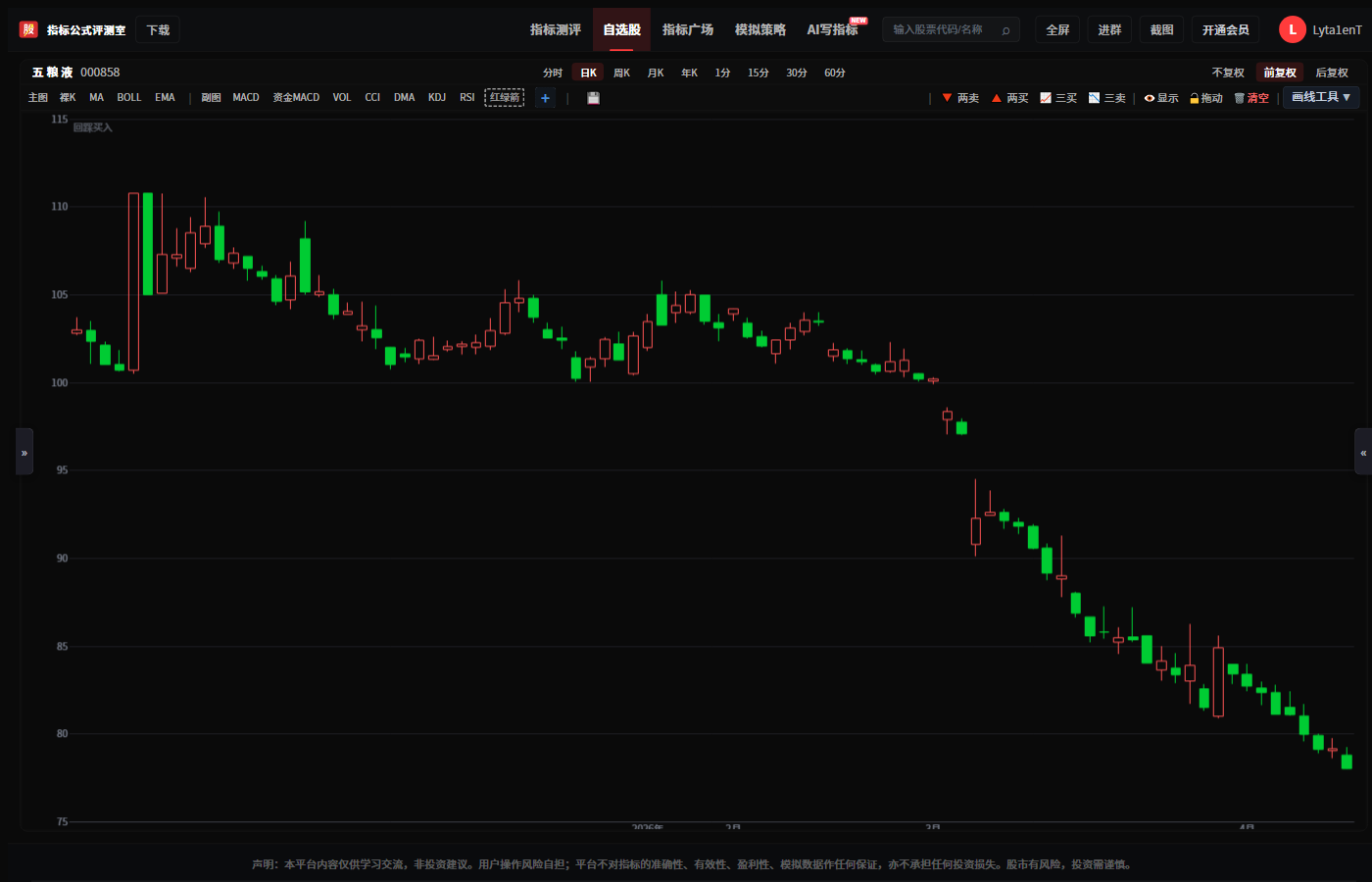Image resolution: width=1372 pixels, height=882 pixels.
Task: Open the 模拟策略 menu
Action: [x=760, y=29]
